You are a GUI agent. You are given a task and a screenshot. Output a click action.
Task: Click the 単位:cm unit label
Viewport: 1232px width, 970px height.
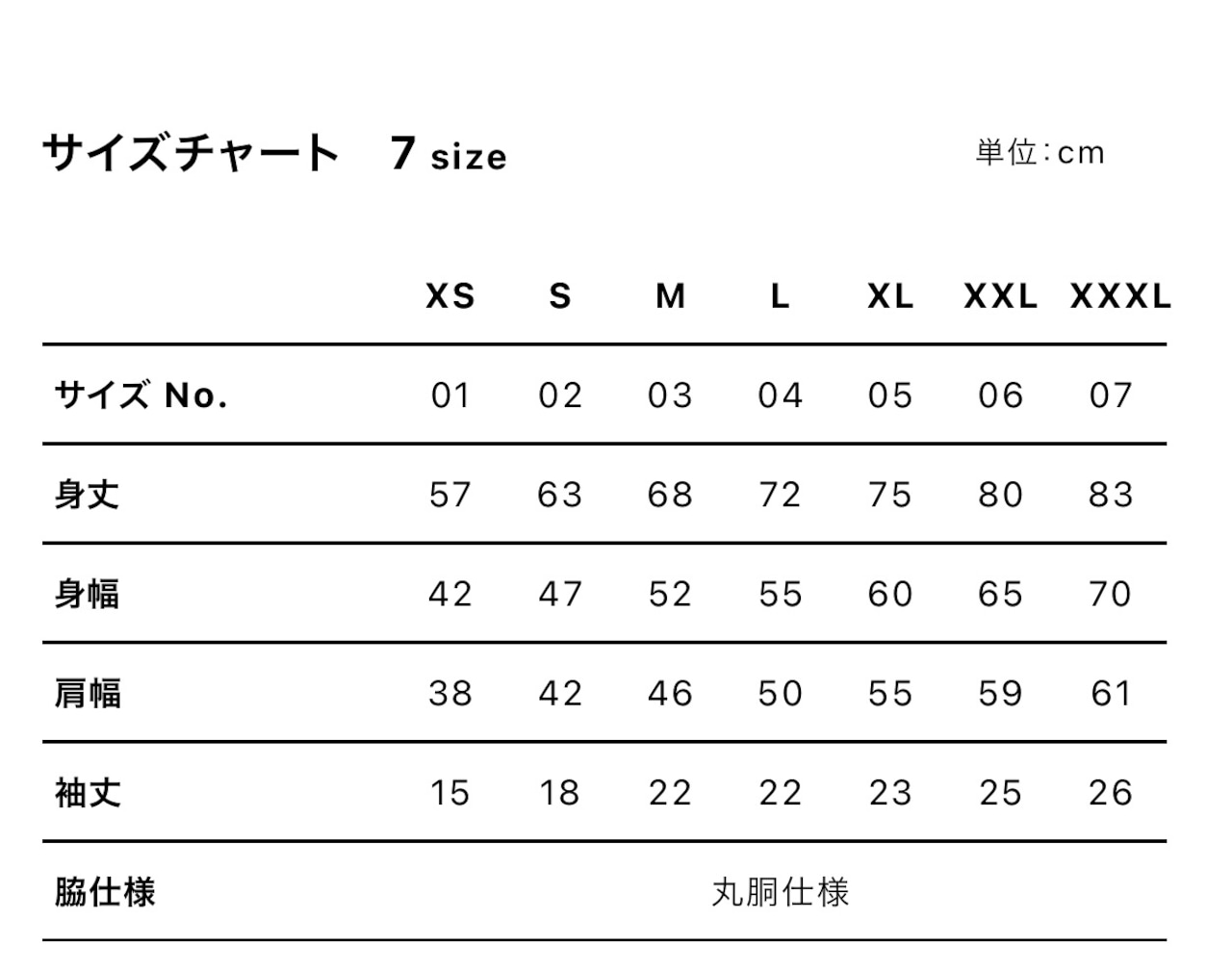point(1039,152)
